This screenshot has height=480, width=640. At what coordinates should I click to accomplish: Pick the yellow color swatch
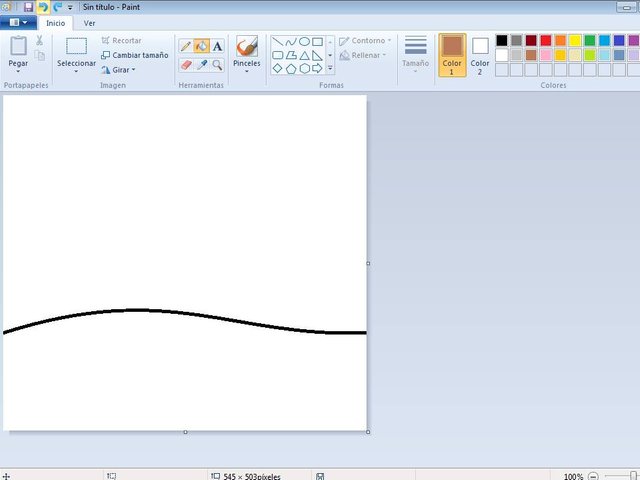(575, 40)
